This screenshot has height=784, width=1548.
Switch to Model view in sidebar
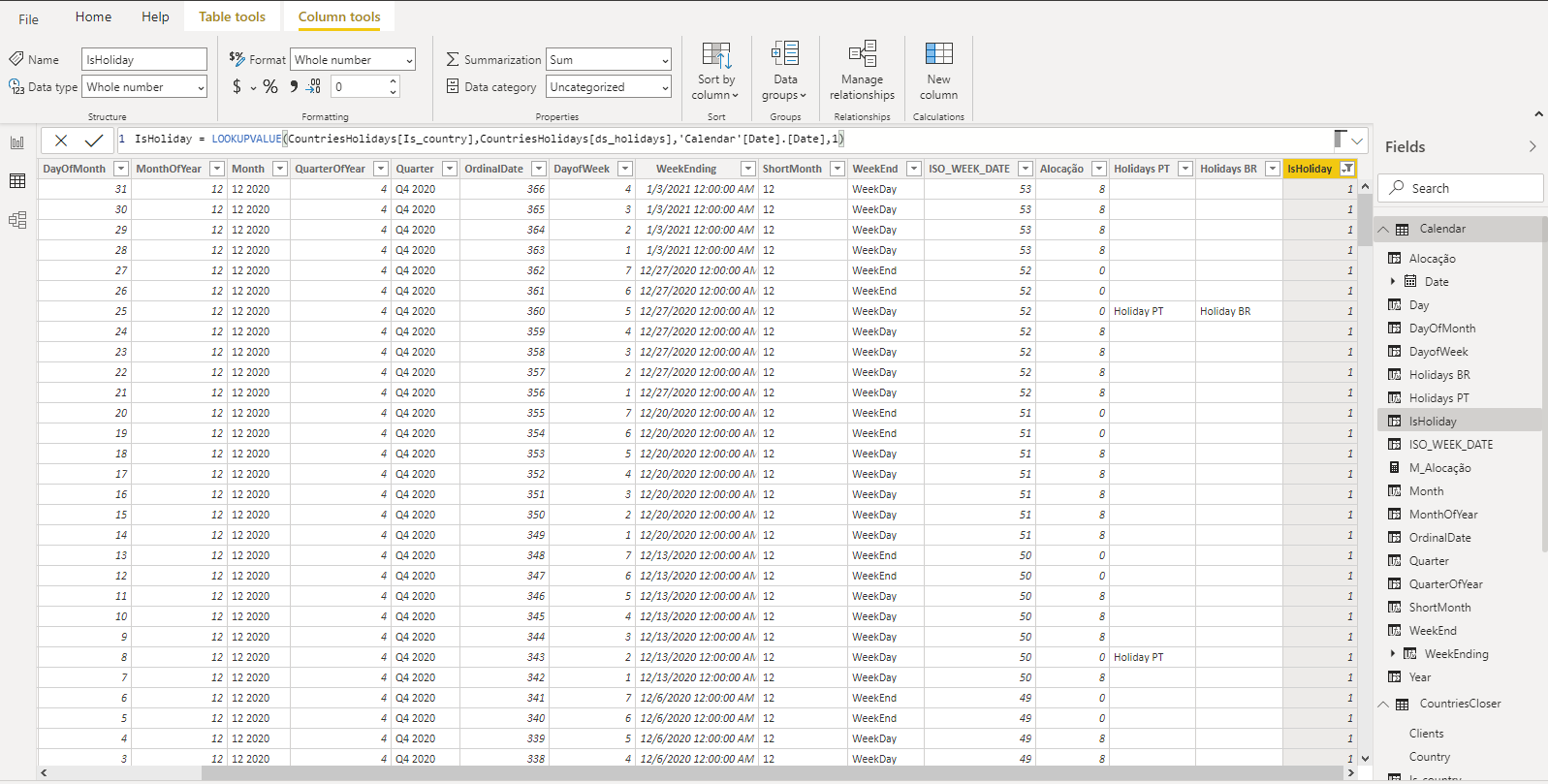17,220
